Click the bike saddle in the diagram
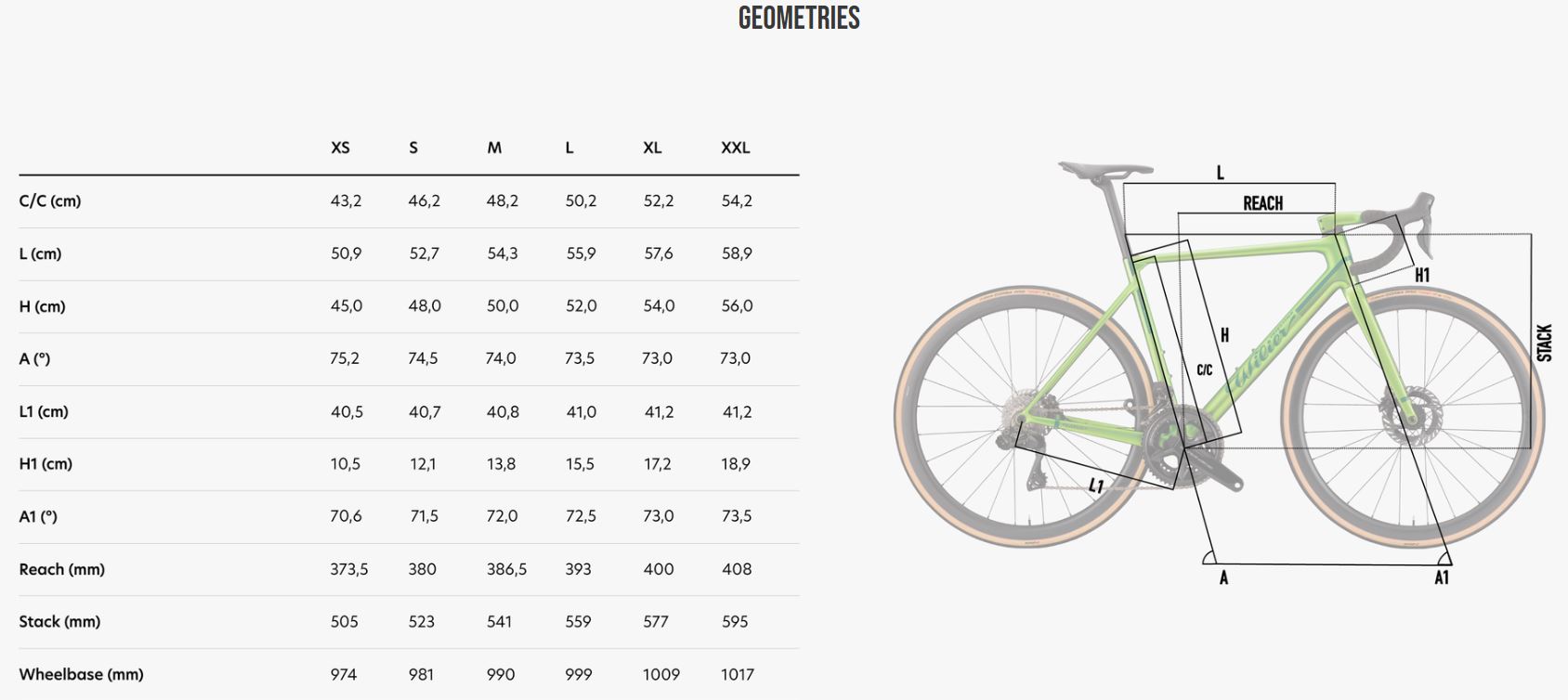 1104,170
